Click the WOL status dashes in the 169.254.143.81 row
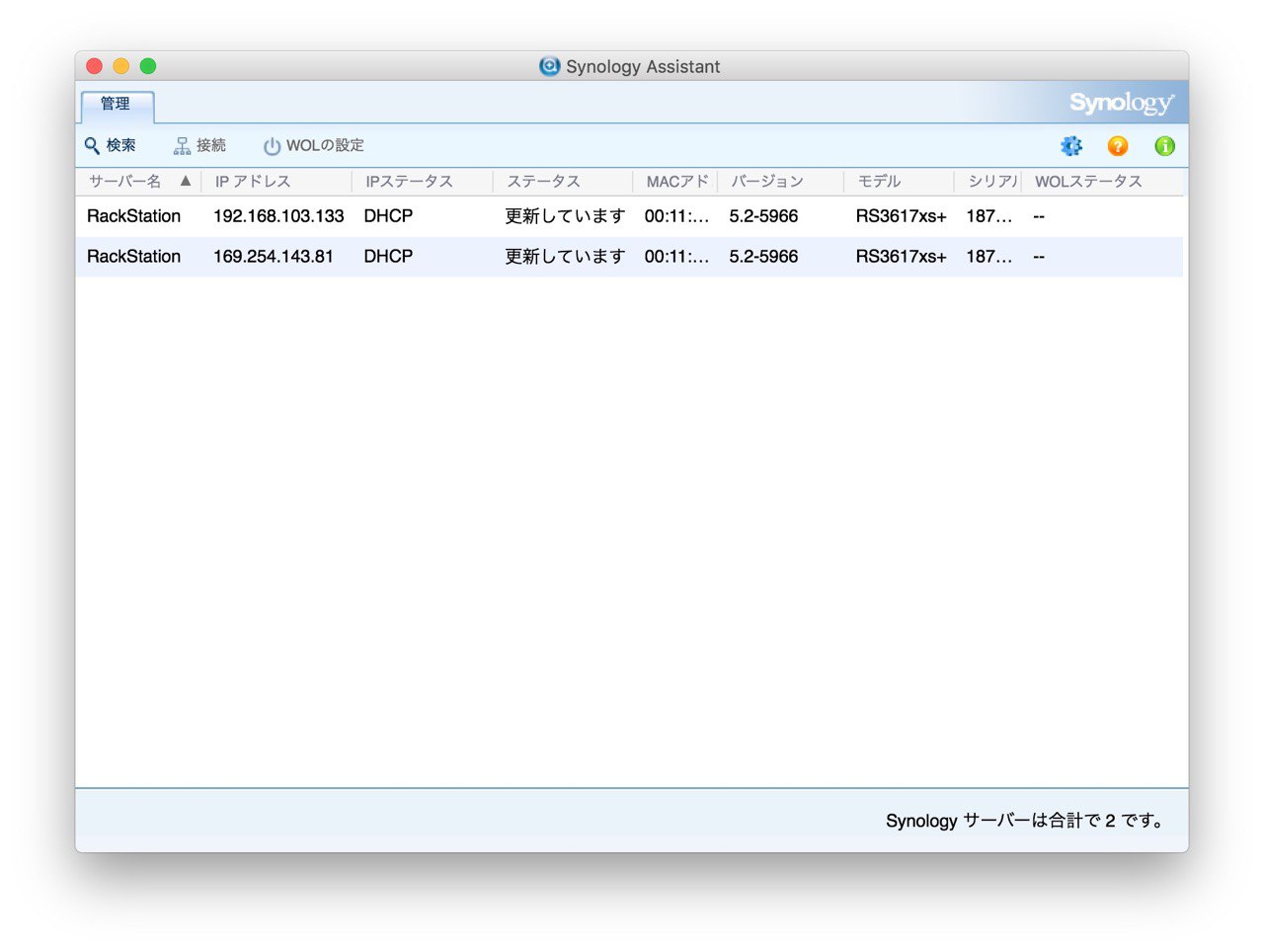This screenshot has height=952, width=1264. coord(1039,257)
